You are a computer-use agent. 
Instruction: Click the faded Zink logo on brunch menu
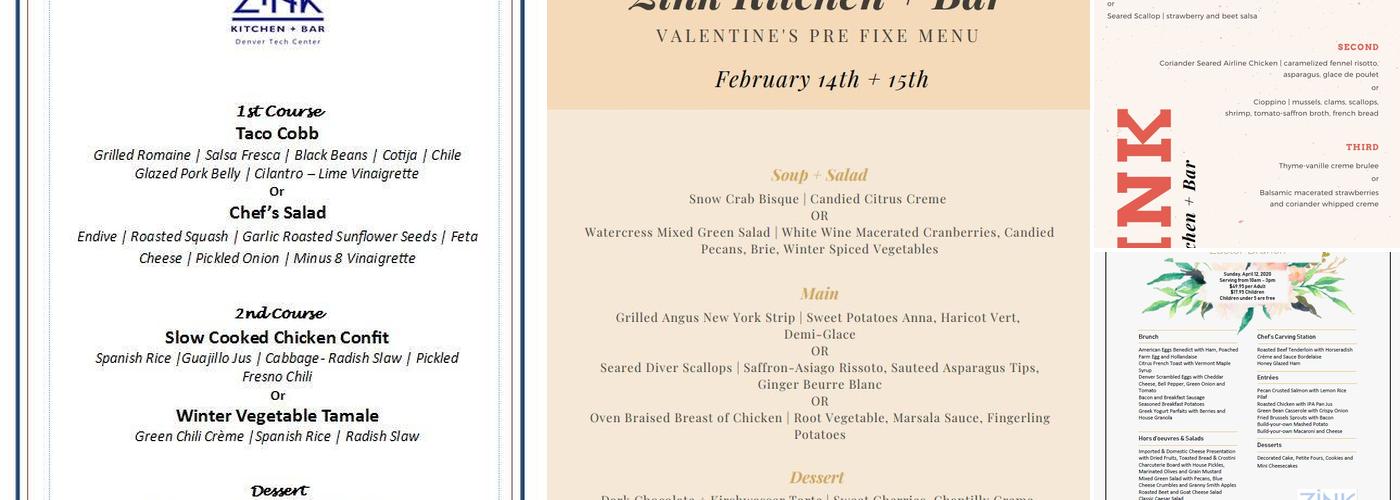1326,493
